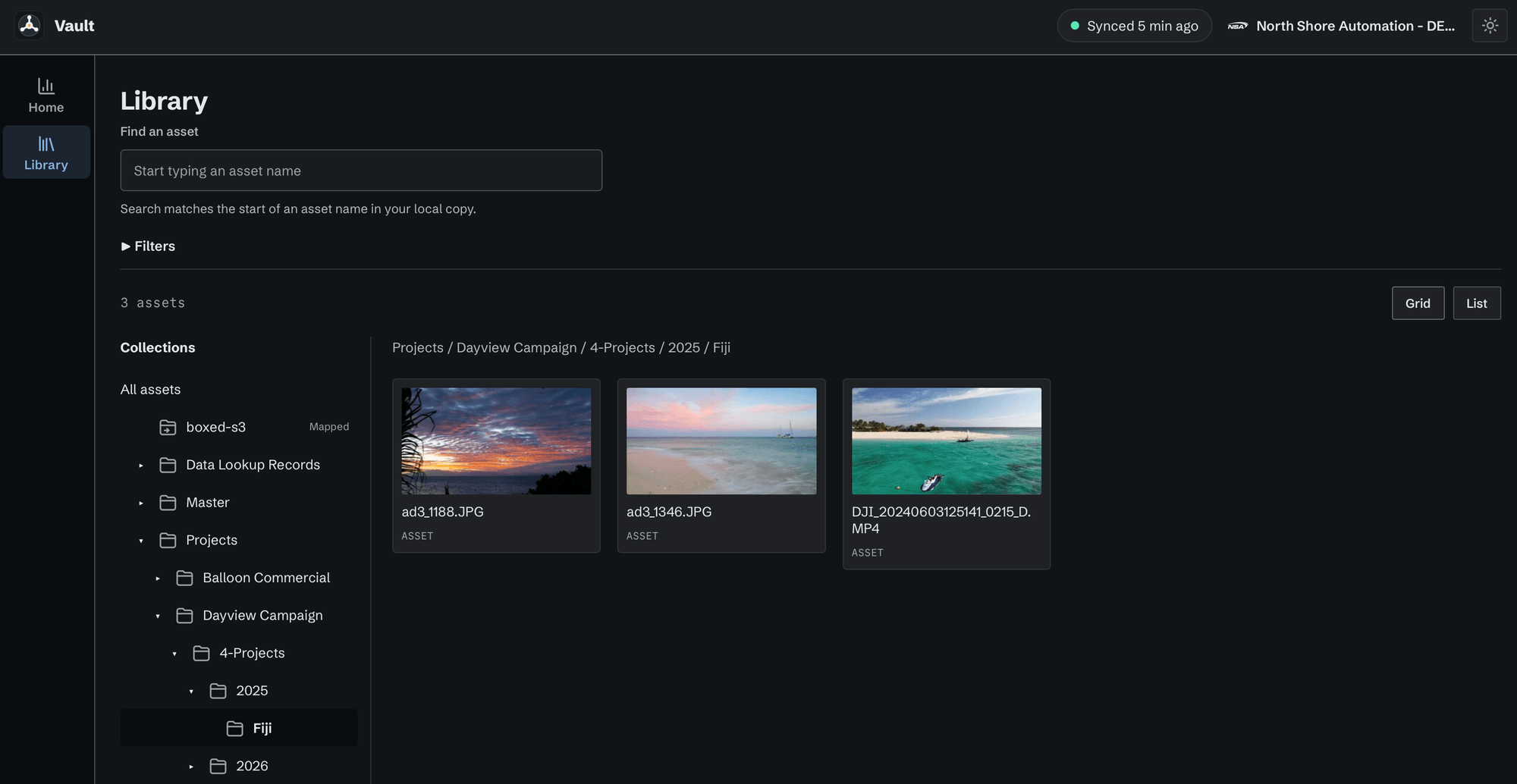Expand the Data Lookup Records tree arrow

pos(141,466)
